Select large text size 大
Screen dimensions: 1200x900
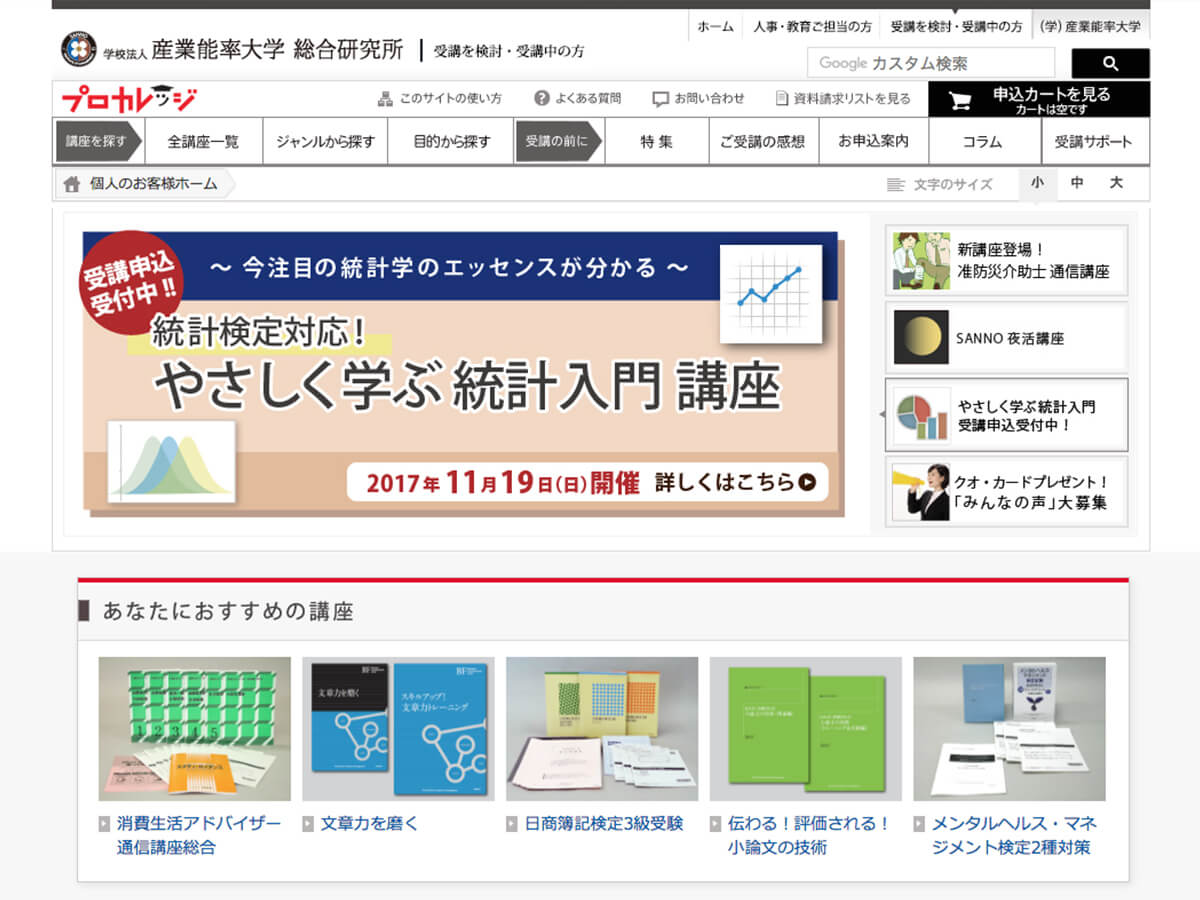click(1116, 183)
